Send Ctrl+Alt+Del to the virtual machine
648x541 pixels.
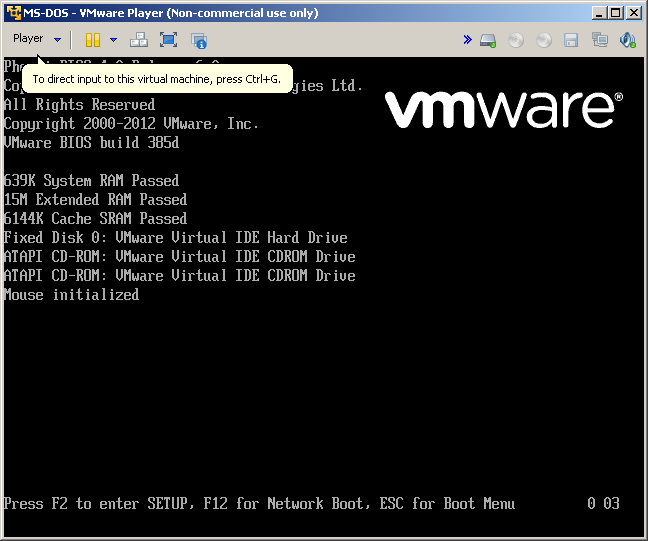point(139,40)
